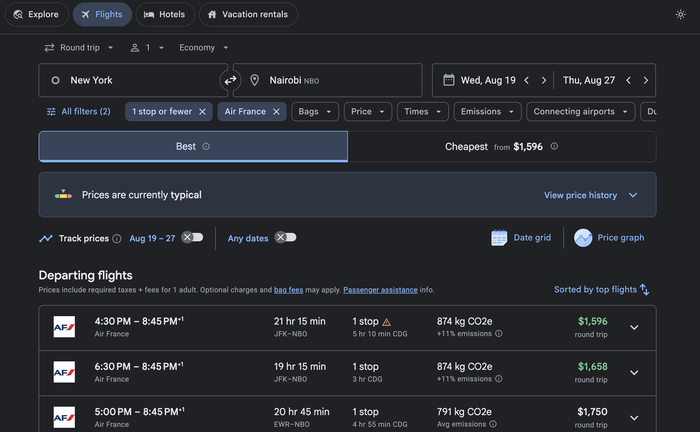Viewport: 700px width, 432px height.
Task: Click Avg emissions info icon on $1,750 flight
Action: [x=493, y=424]
